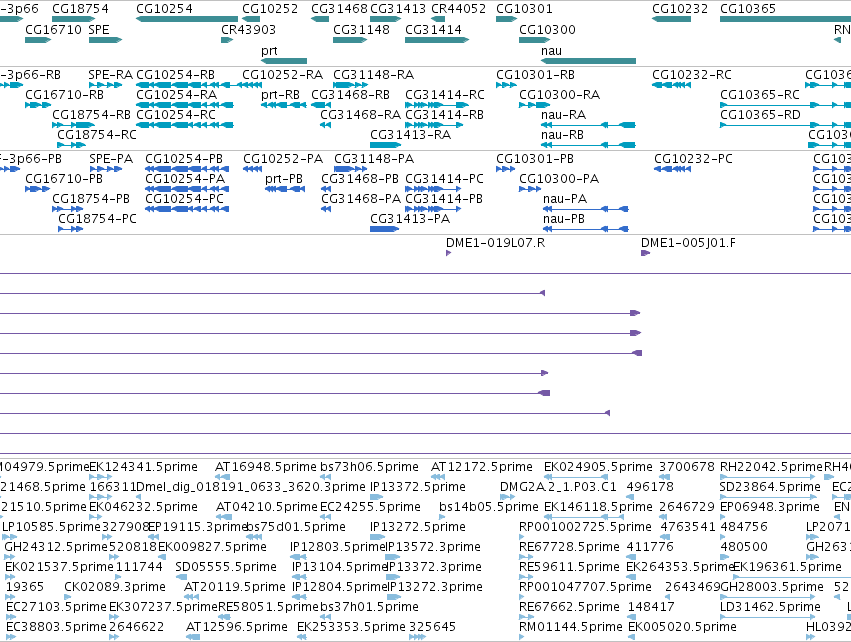Screen dimensions: 851x642
Task: Select gene label CR43903
Action: click(249, 29)
